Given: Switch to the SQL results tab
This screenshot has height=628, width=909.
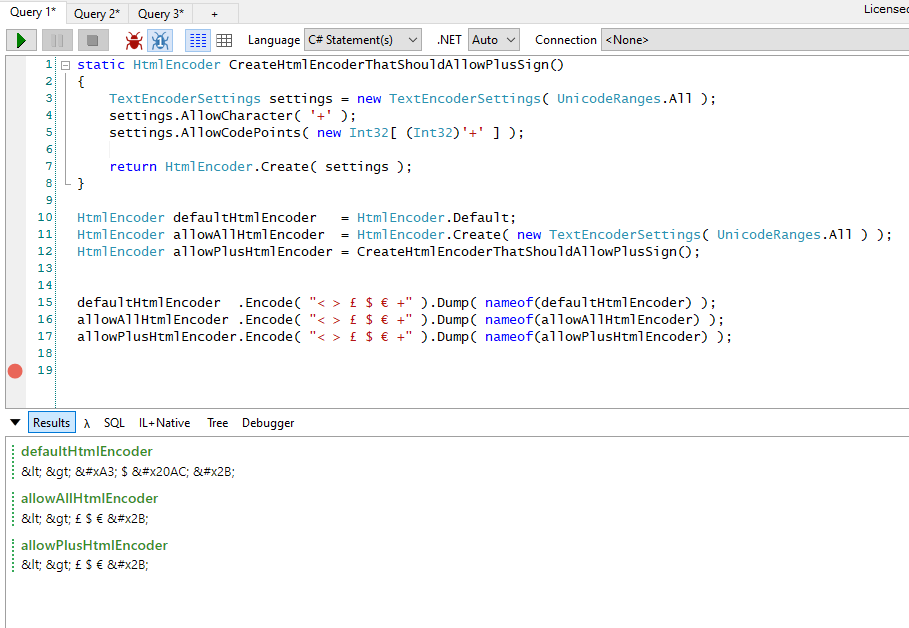Looking at the screenshot, I should (x=114, y=422).
